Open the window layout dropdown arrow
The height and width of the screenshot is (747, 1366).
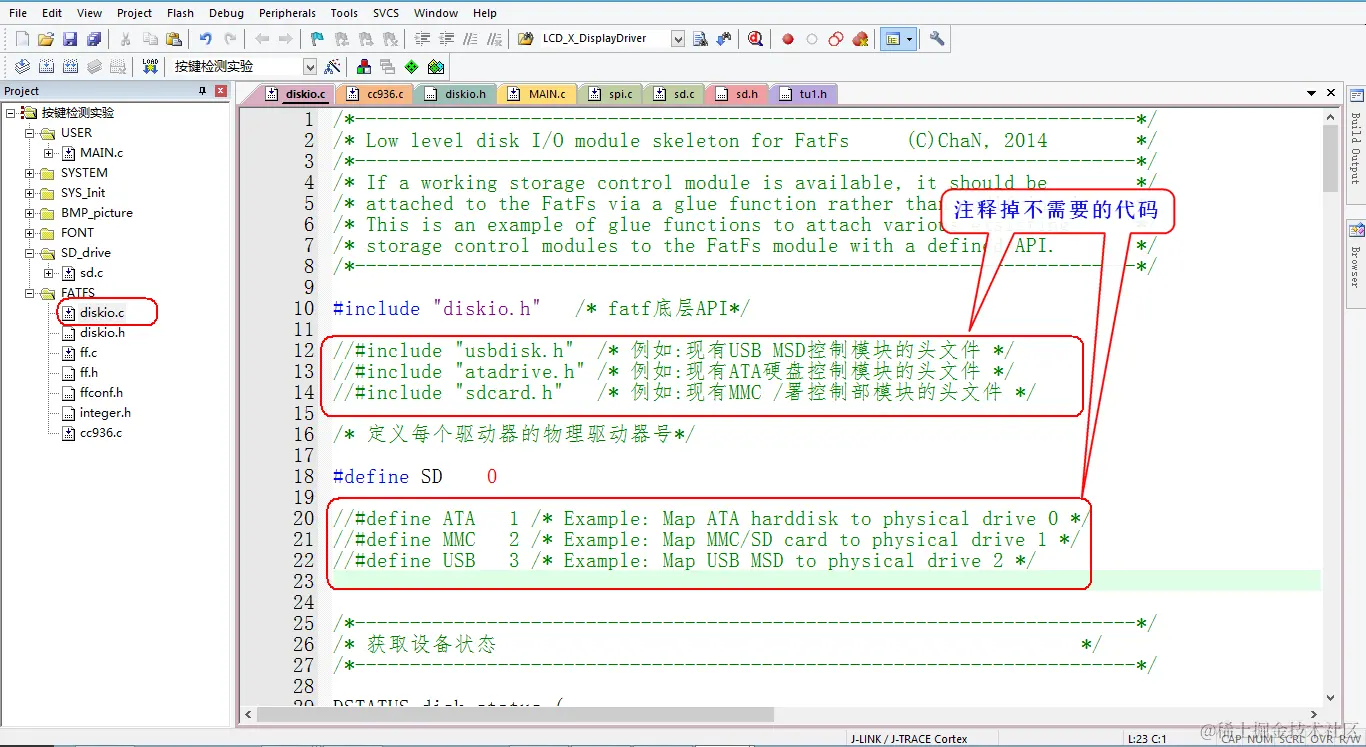click(x=910, y=39)
